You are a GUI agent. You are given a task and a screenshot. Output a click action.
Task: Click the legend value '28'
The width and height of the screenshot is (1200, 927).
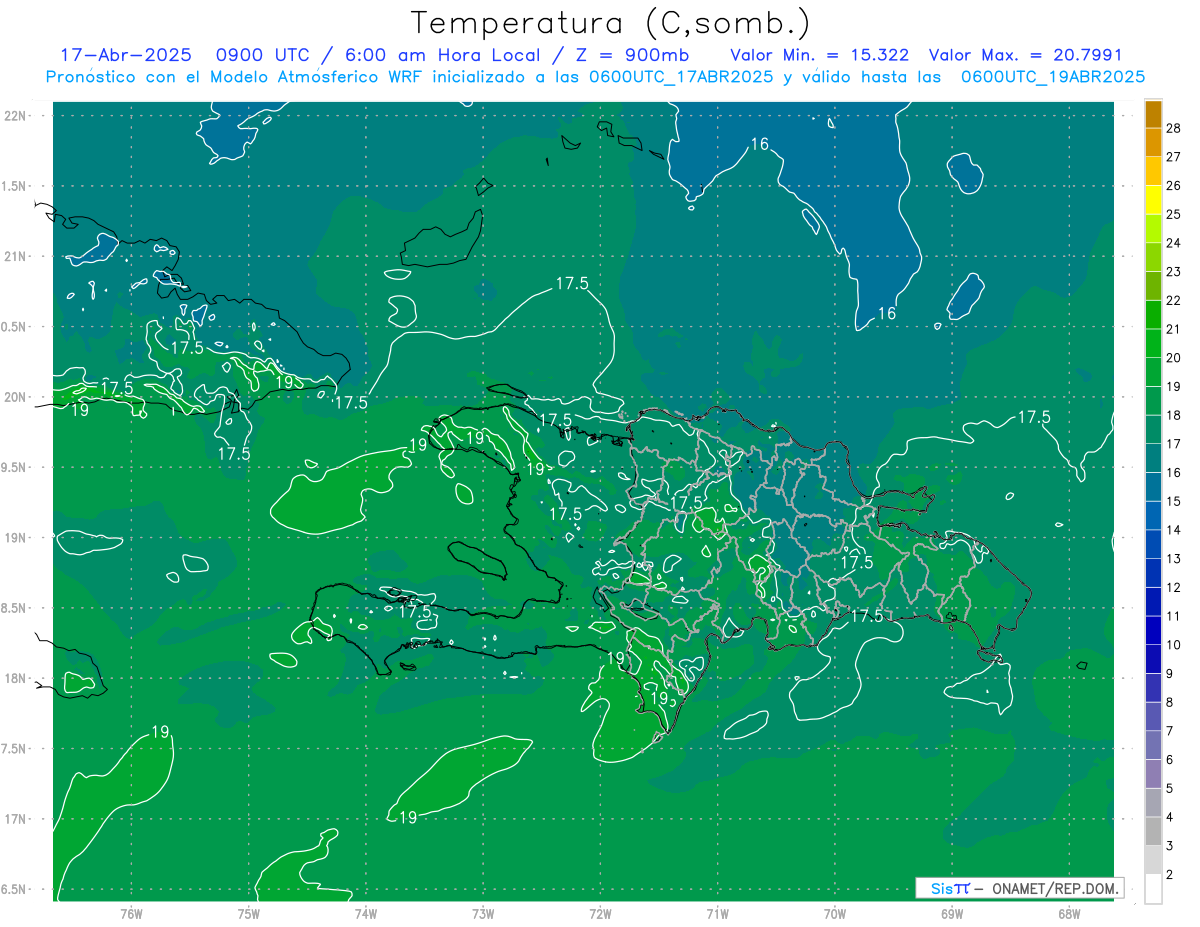[1174, 128]
